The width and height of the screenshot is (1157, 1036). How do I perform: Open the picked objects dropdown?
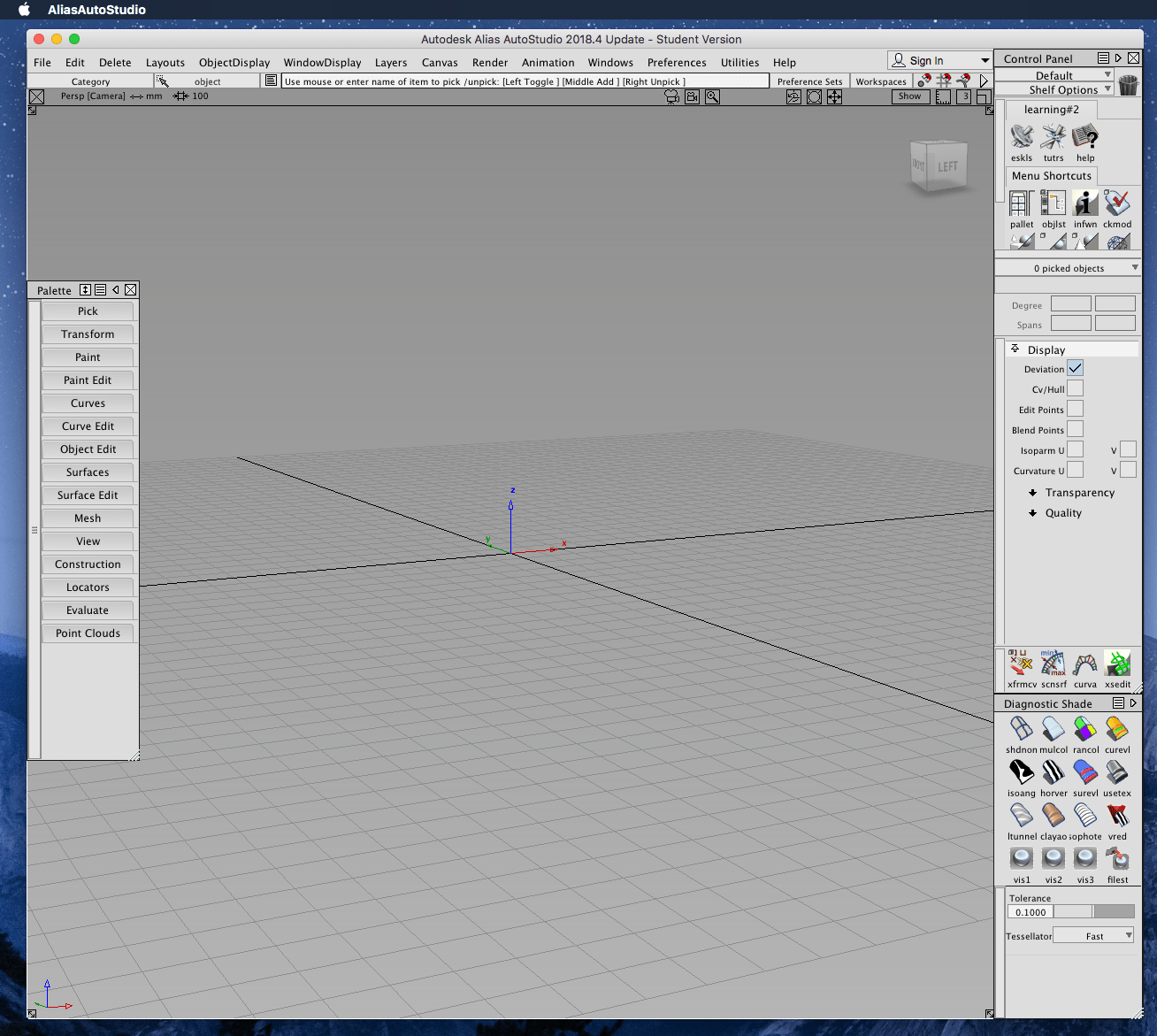coord(1068,268)
